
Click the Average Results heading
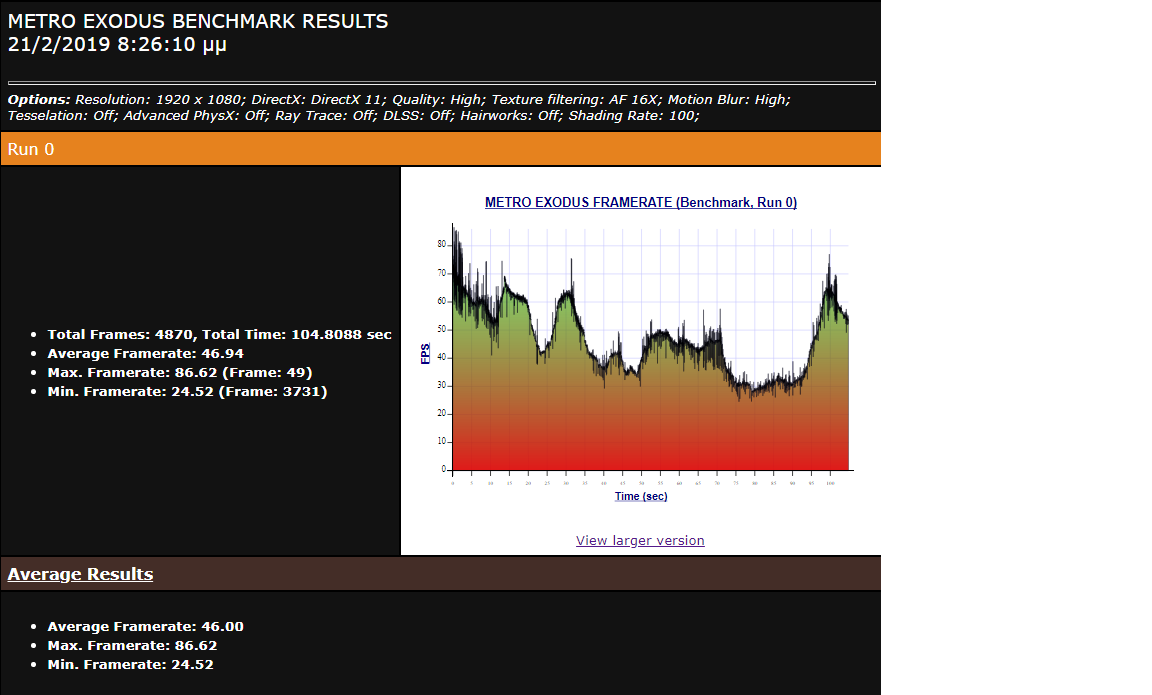click(80, 575)
